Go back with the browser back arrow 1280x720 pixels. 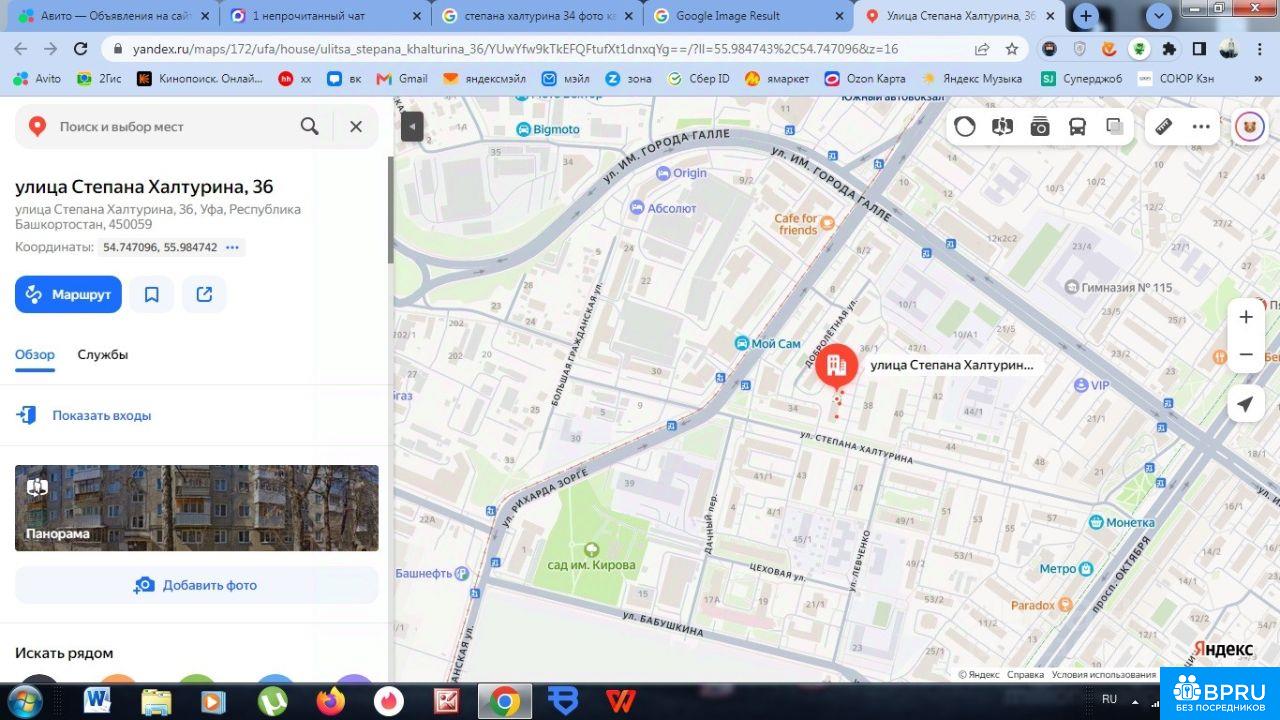[x=21, y=49]
